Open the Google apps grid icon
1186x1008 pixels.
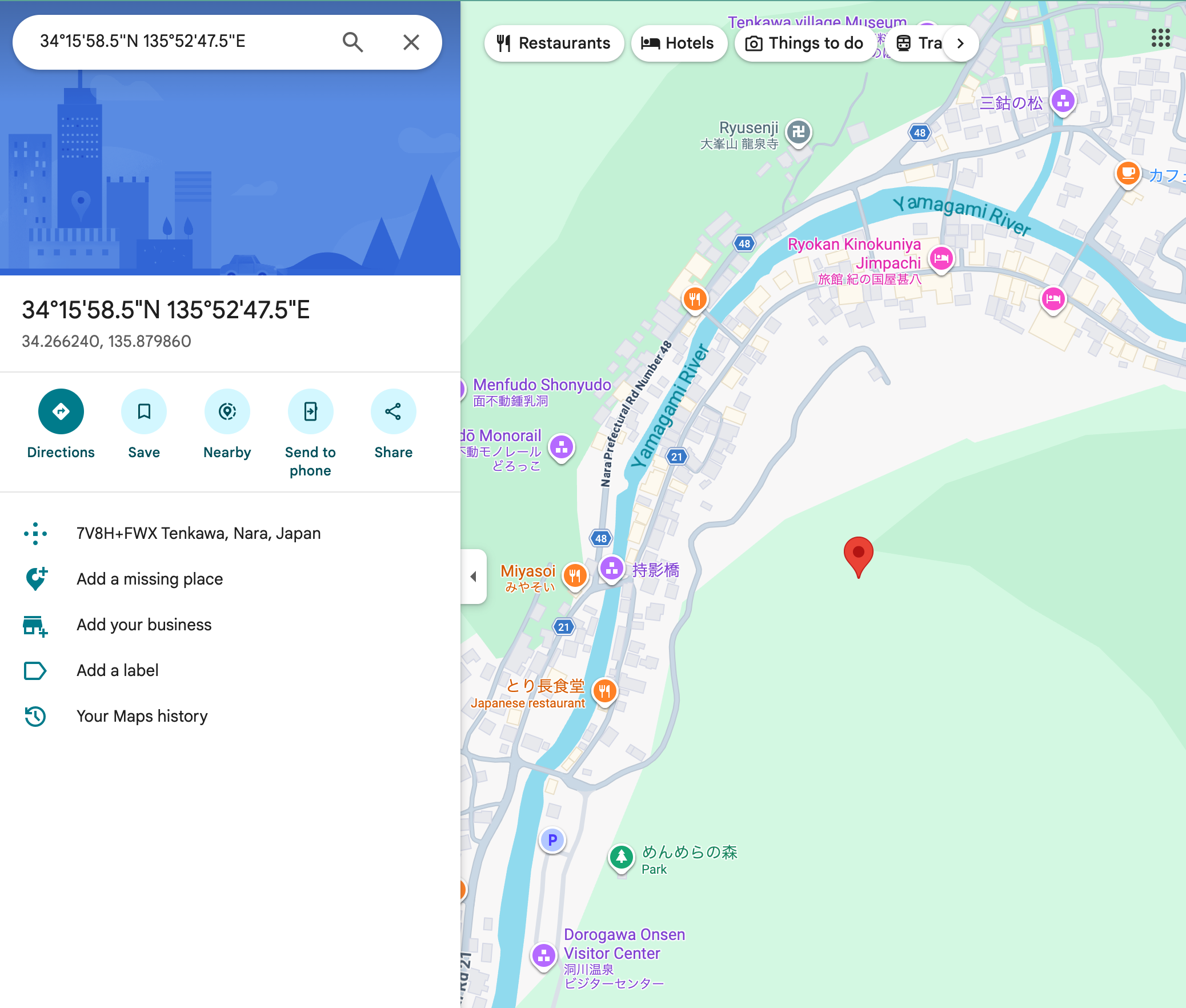click(1161, 38)
